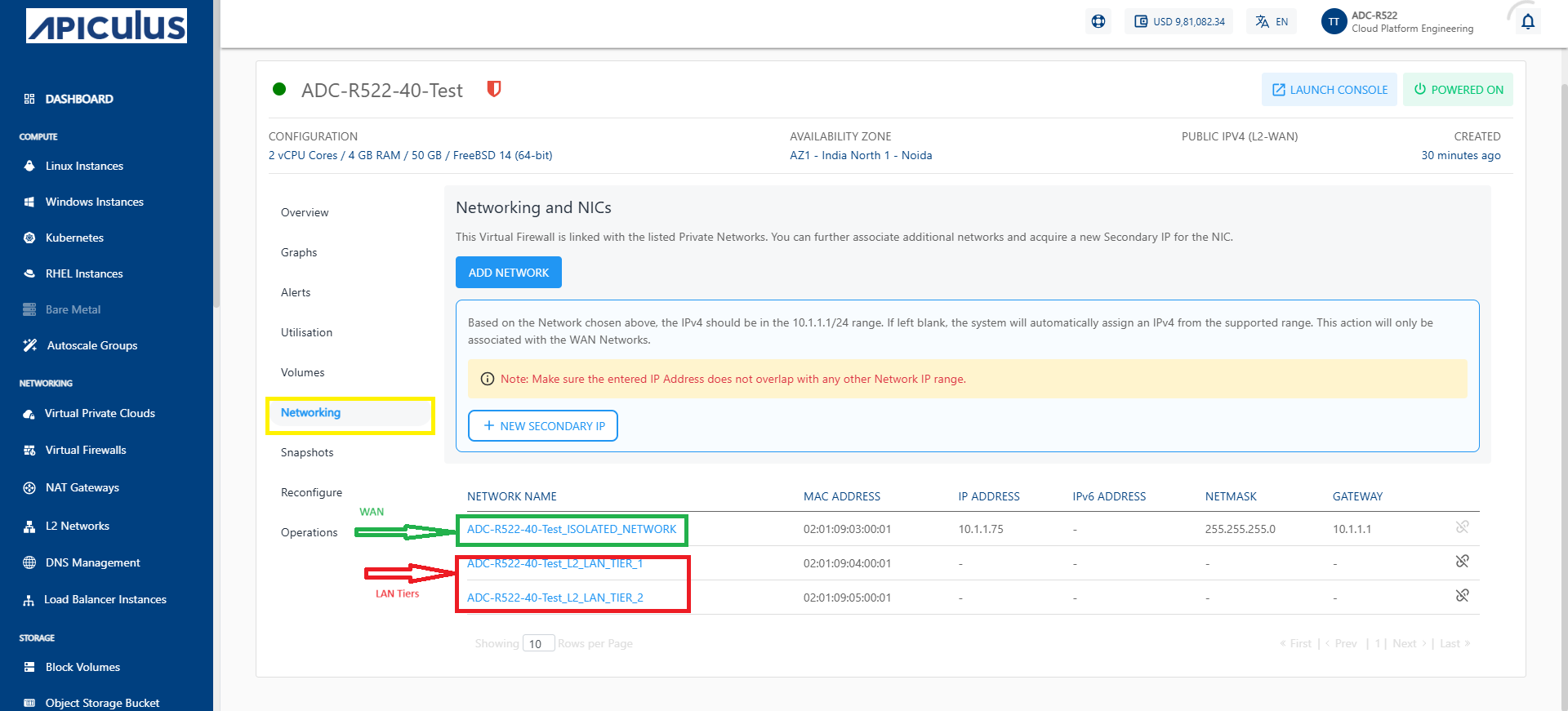The width and height of the screenshot is (1568, 711).
Task: Click the Virtual Firewalls icon
Action: (x=29, y=450)
